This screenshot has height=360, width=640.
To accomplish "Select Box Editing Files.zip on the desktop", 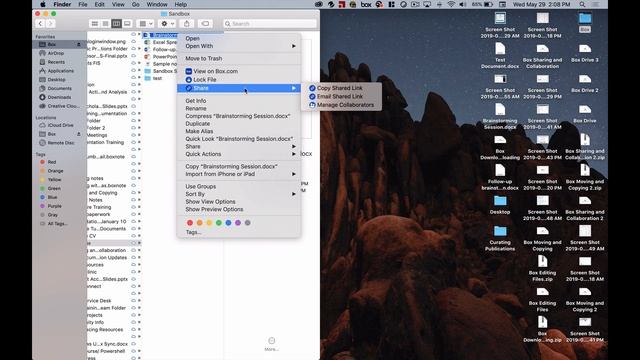I will coord(542,269).
